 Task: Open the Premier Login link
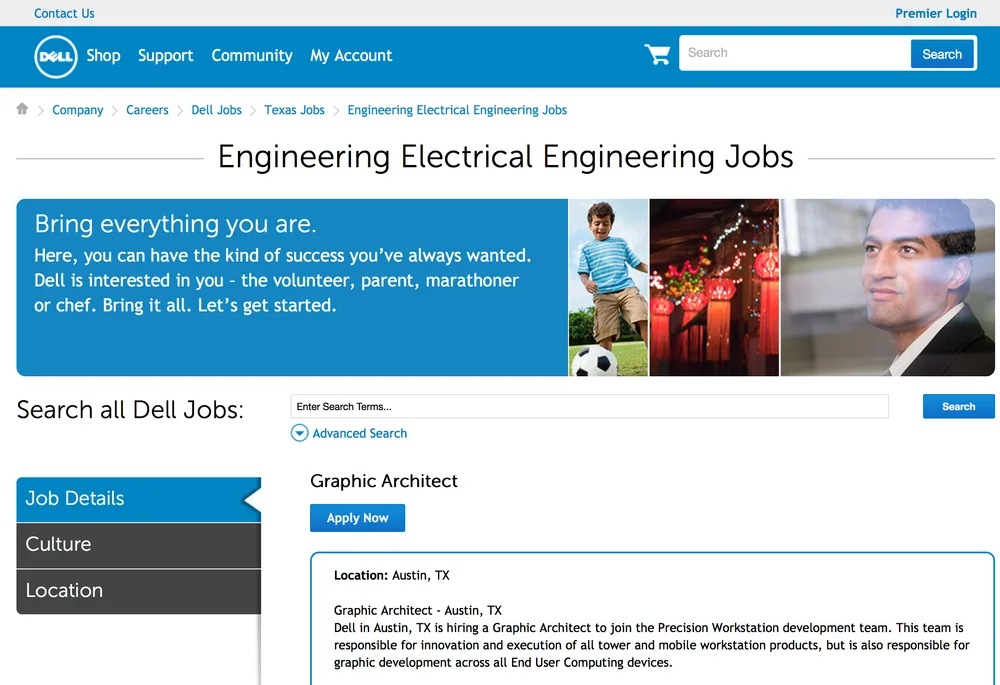pos(936,13)
